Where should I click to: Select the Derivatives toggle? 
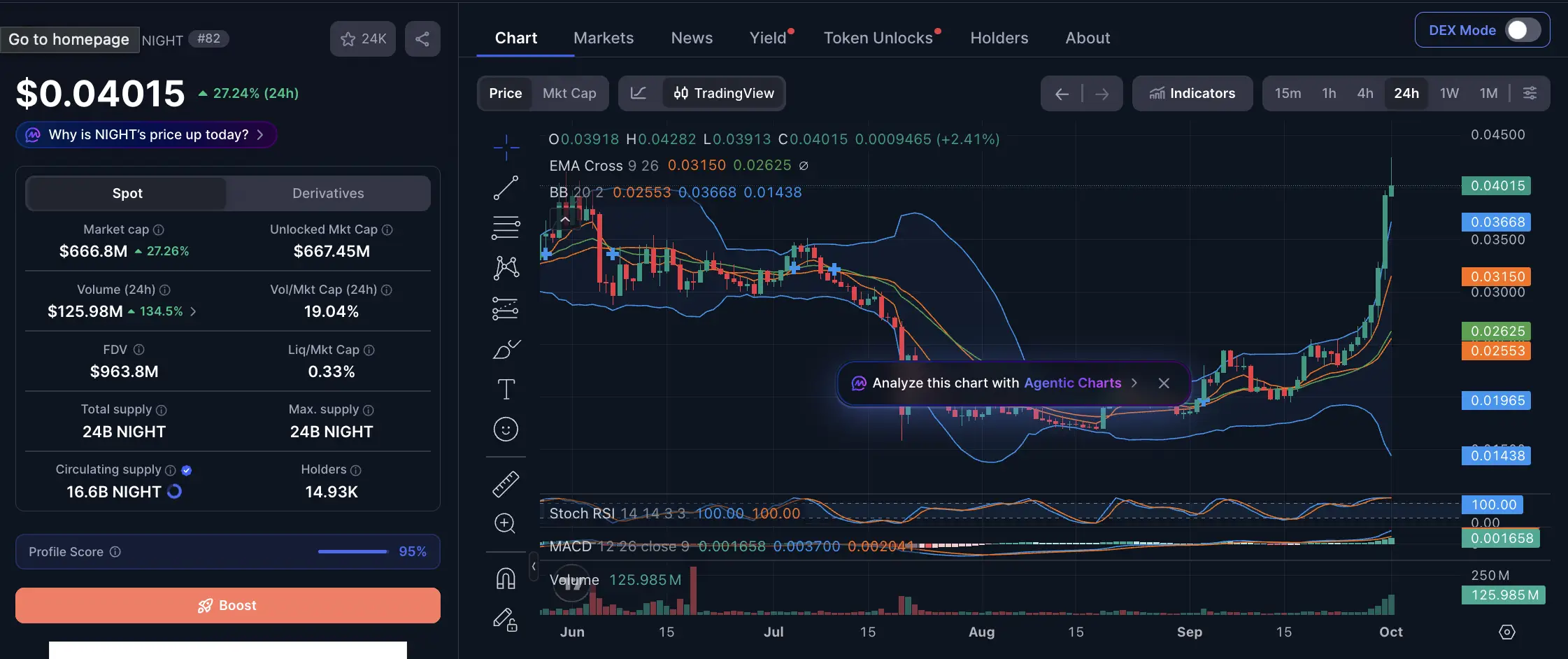(328, 193)
